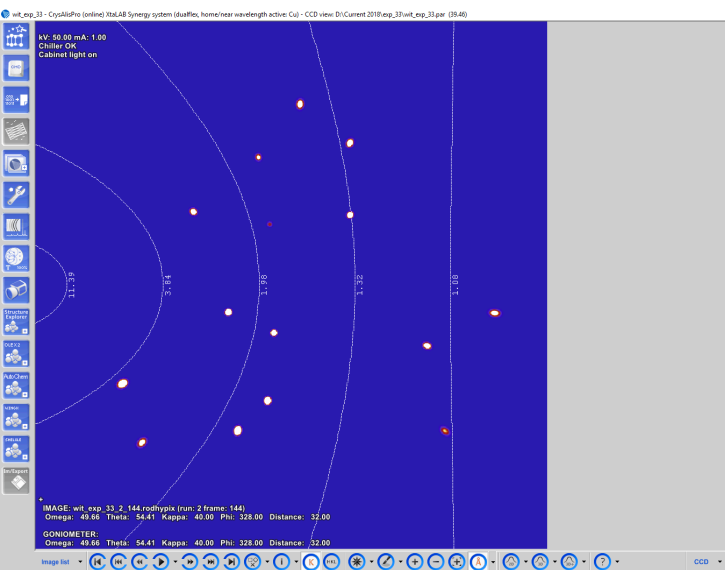This screenshot has height=570, width=725.
Task: Click the zoom in plus button
Action: point(414,562)
